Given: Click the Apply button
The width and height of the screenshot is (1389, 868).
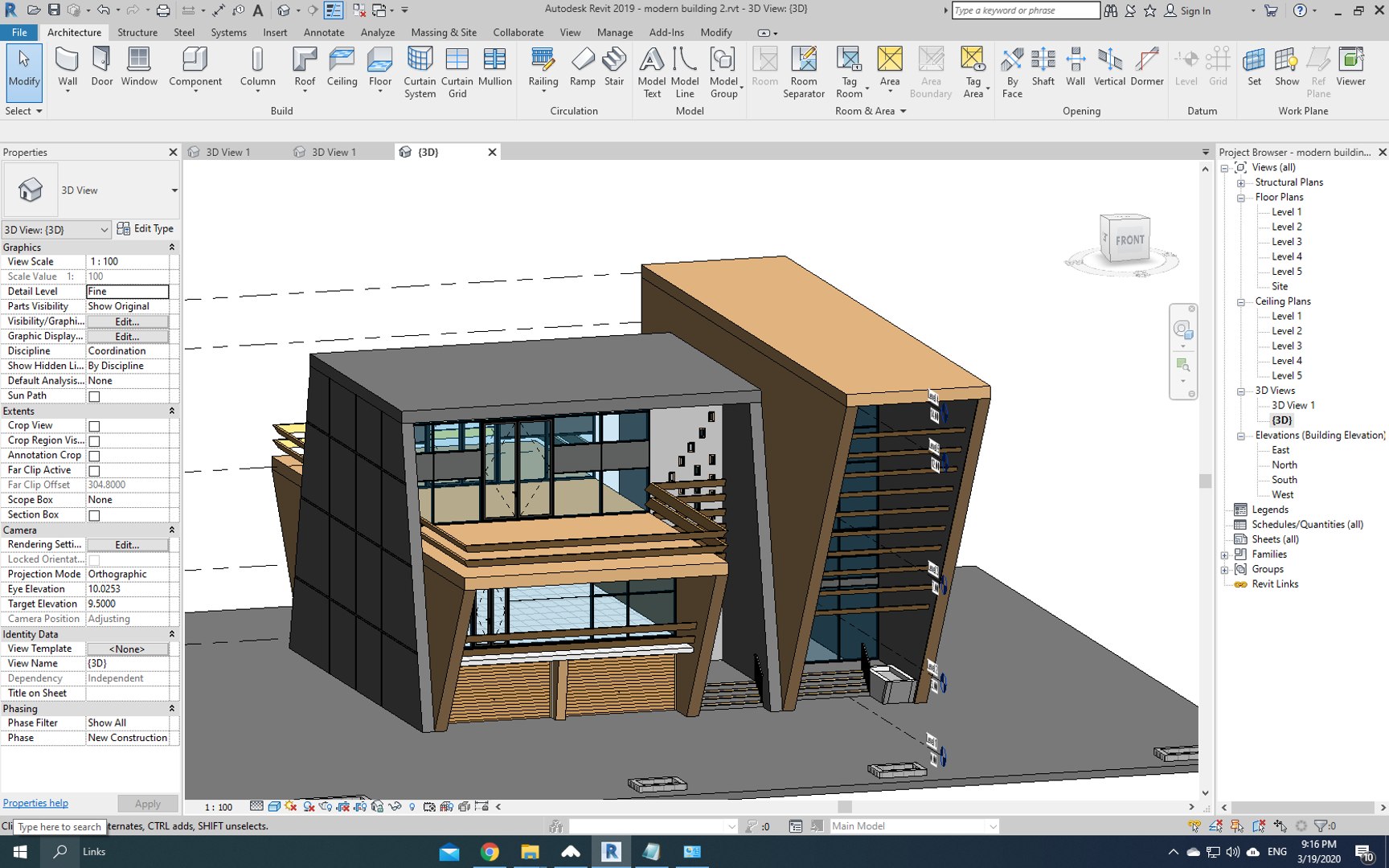Looking at the screenshot, I should click(x=147, y=804).
